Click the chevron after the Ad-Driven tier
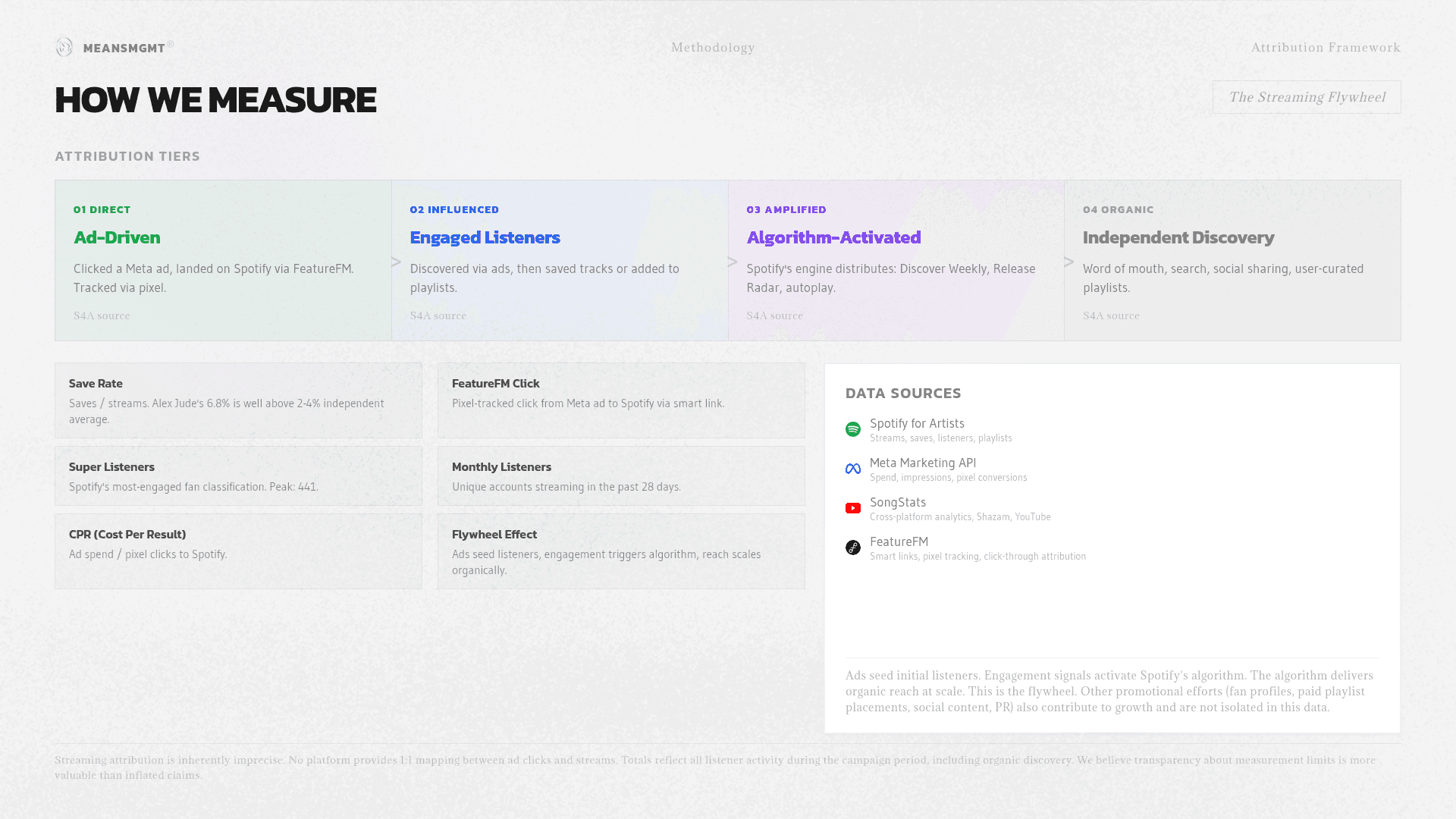1456x819 pixels. tap(396, 262)
